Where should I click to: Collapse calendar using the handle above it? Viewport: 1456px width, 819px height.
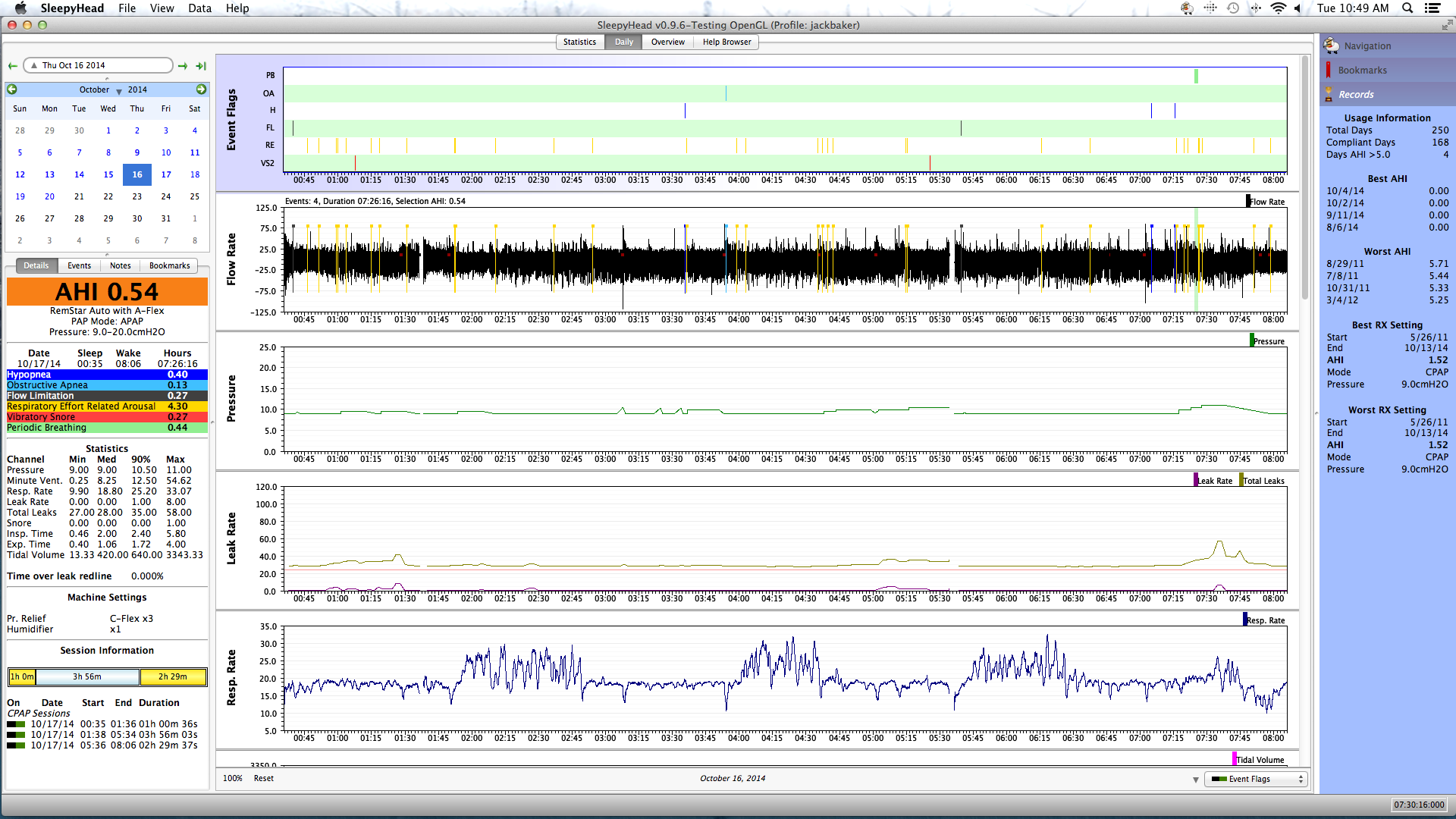click(x=107, y=79)
